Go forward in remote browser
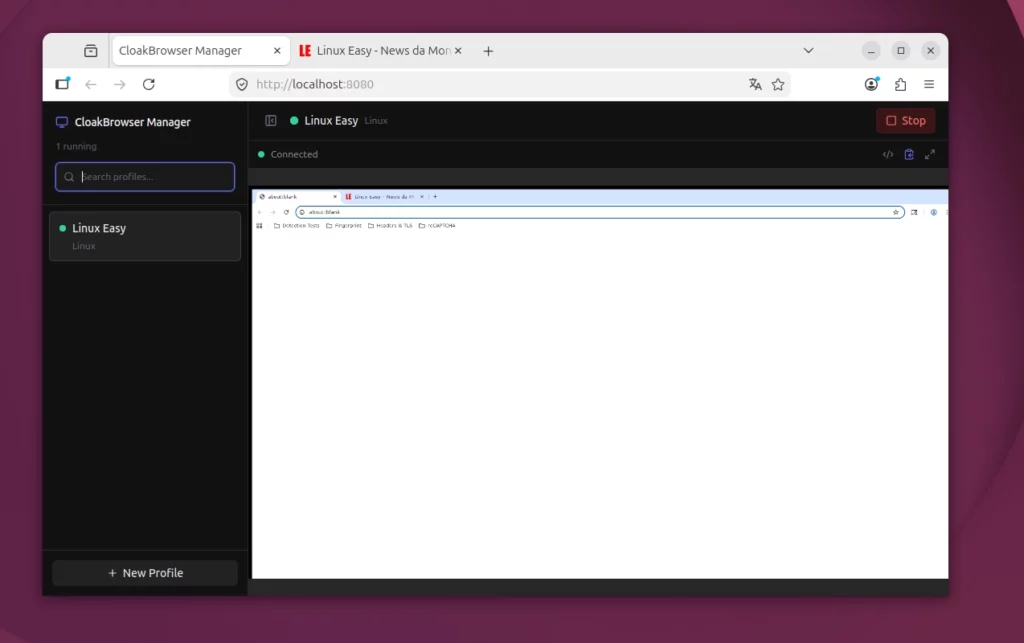The image size is (1024, 643). click(273, 212)
